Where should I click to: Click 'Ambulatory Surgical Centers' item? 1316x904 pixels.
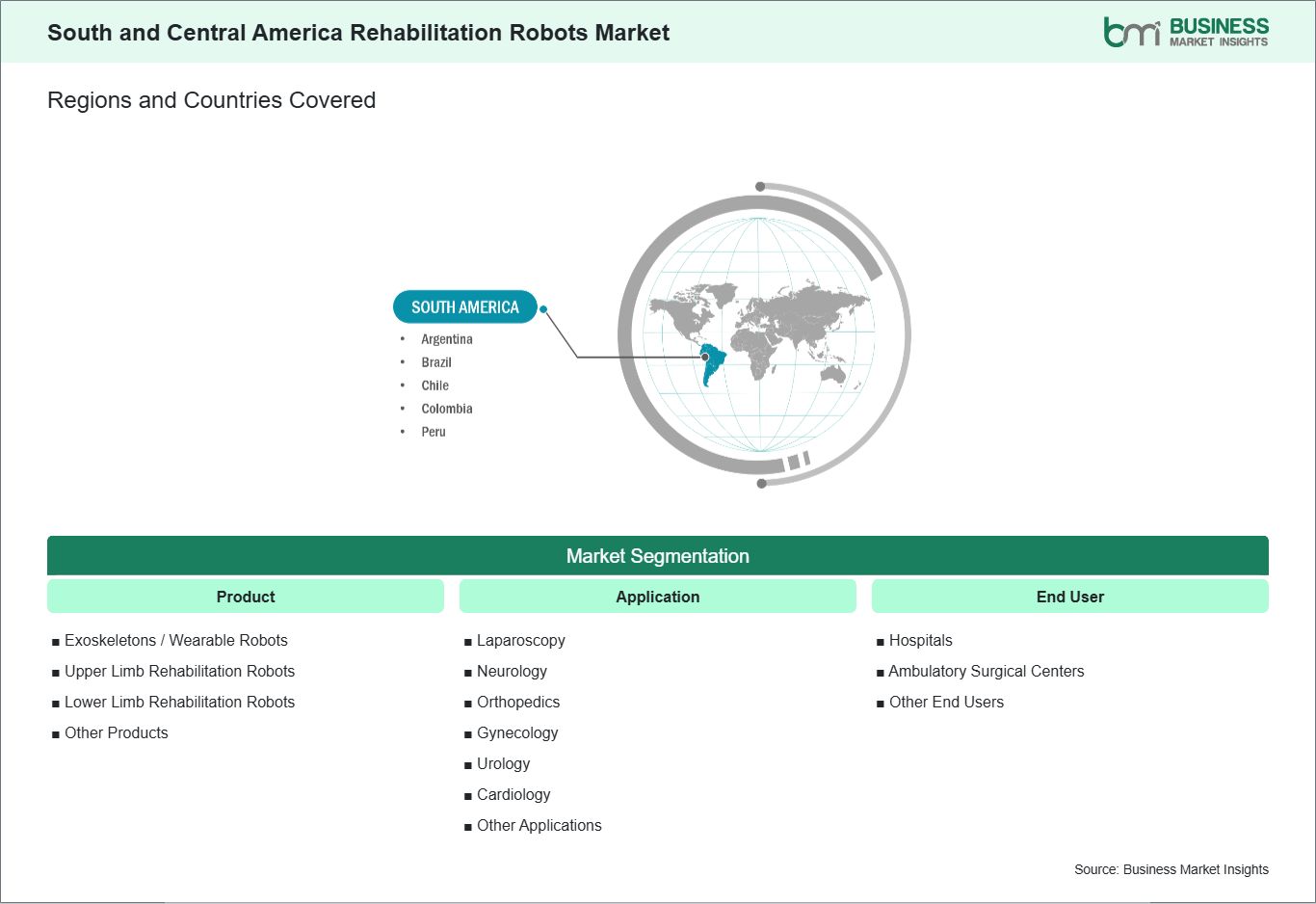click(987, 671)
